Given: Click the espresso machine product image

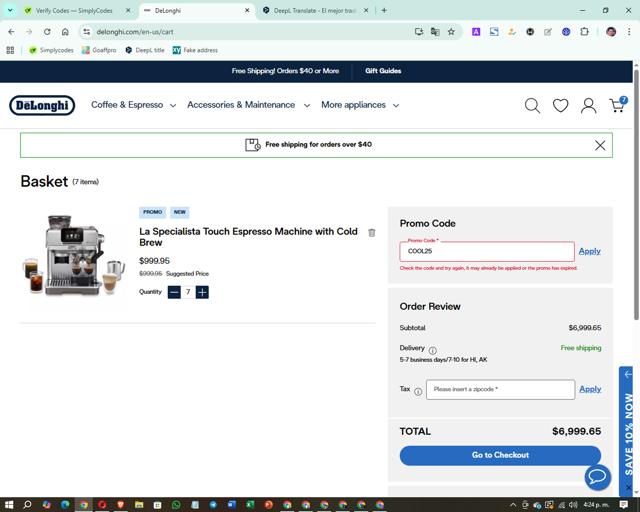Looking at the screenshot, I should 73,256.
